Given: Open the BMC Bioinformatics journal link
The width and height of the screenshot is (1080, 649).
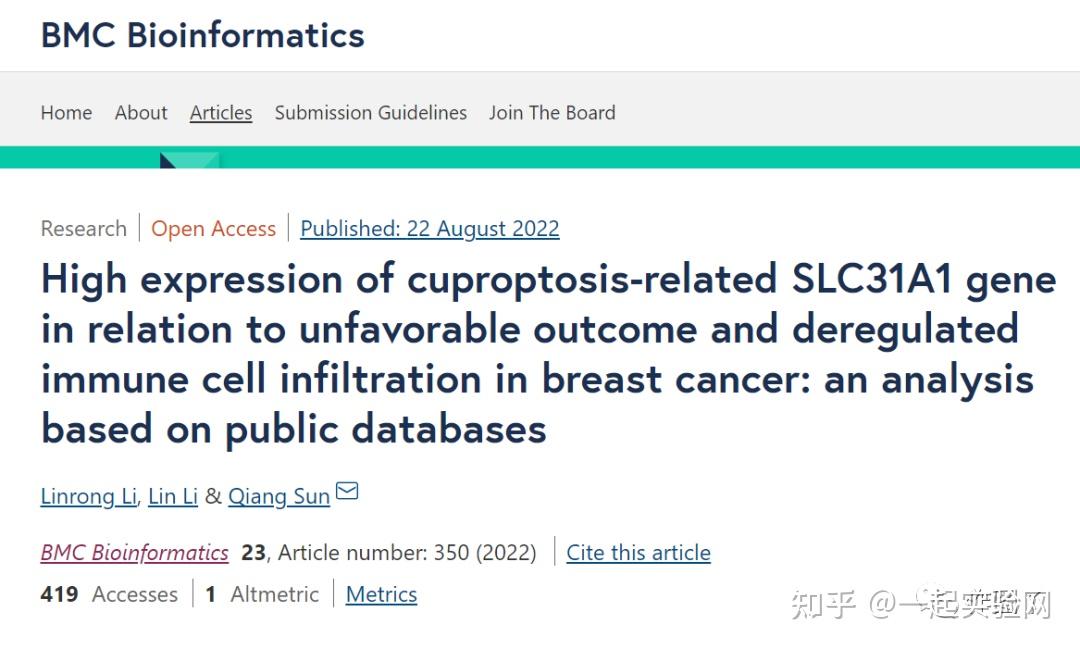Looking at the screenshot, I should tap(134, 552).
